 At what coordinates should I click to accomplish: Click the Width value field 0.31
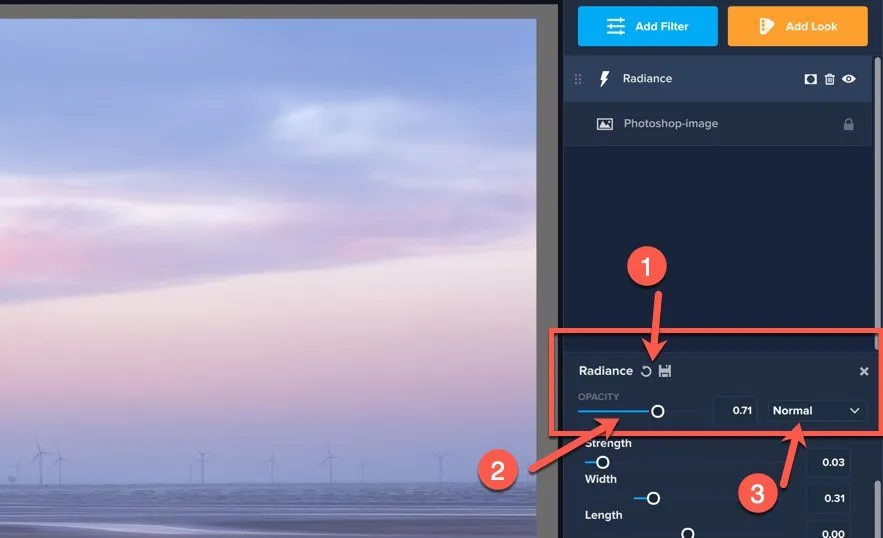click(828, 498)
